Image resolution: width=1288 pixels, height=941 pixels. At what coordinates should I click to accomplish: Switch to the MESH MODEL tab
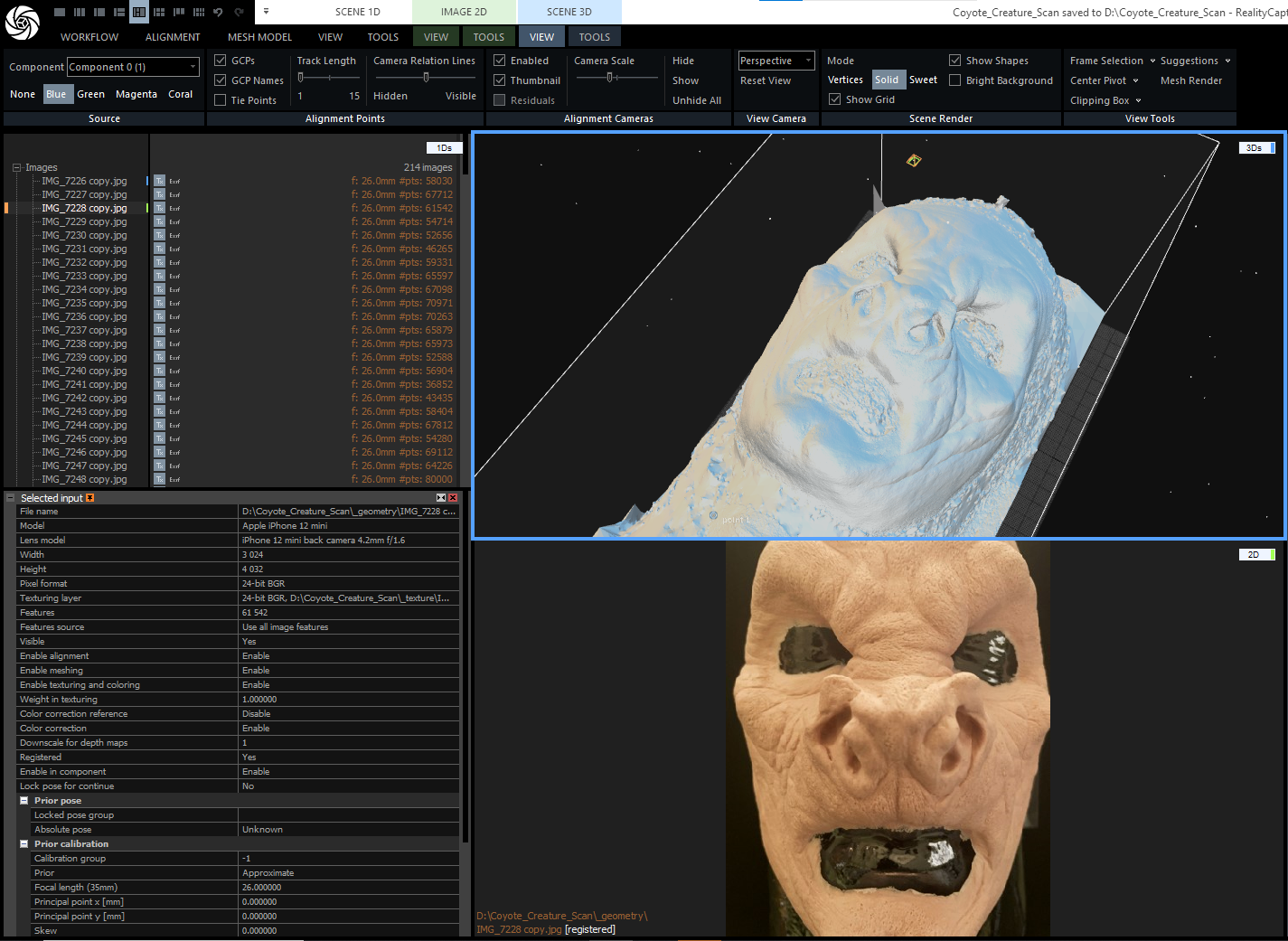(259, 37)
